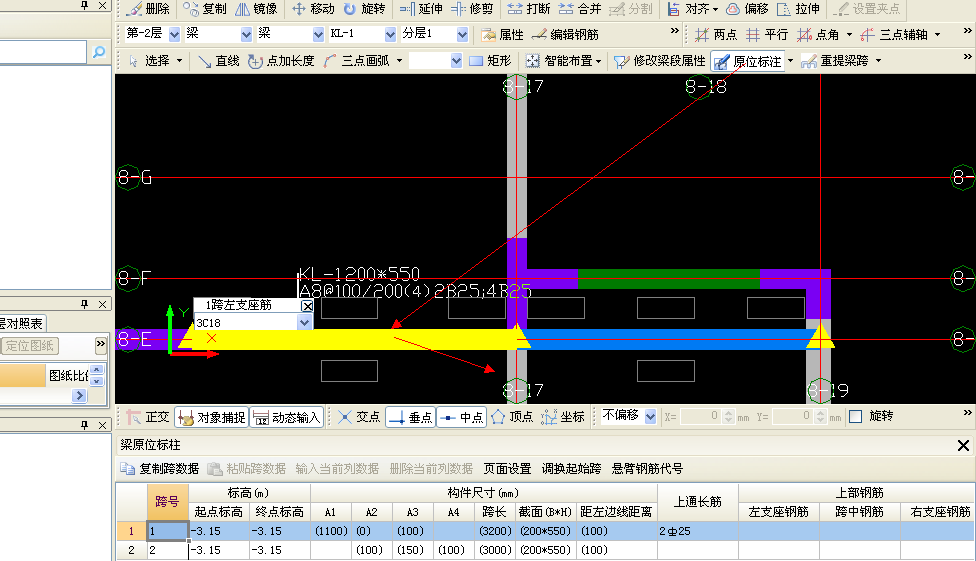Click the 定位图纸 button
Screen dimensions: 976x561
pyautogui.click(x=30, y=346)
